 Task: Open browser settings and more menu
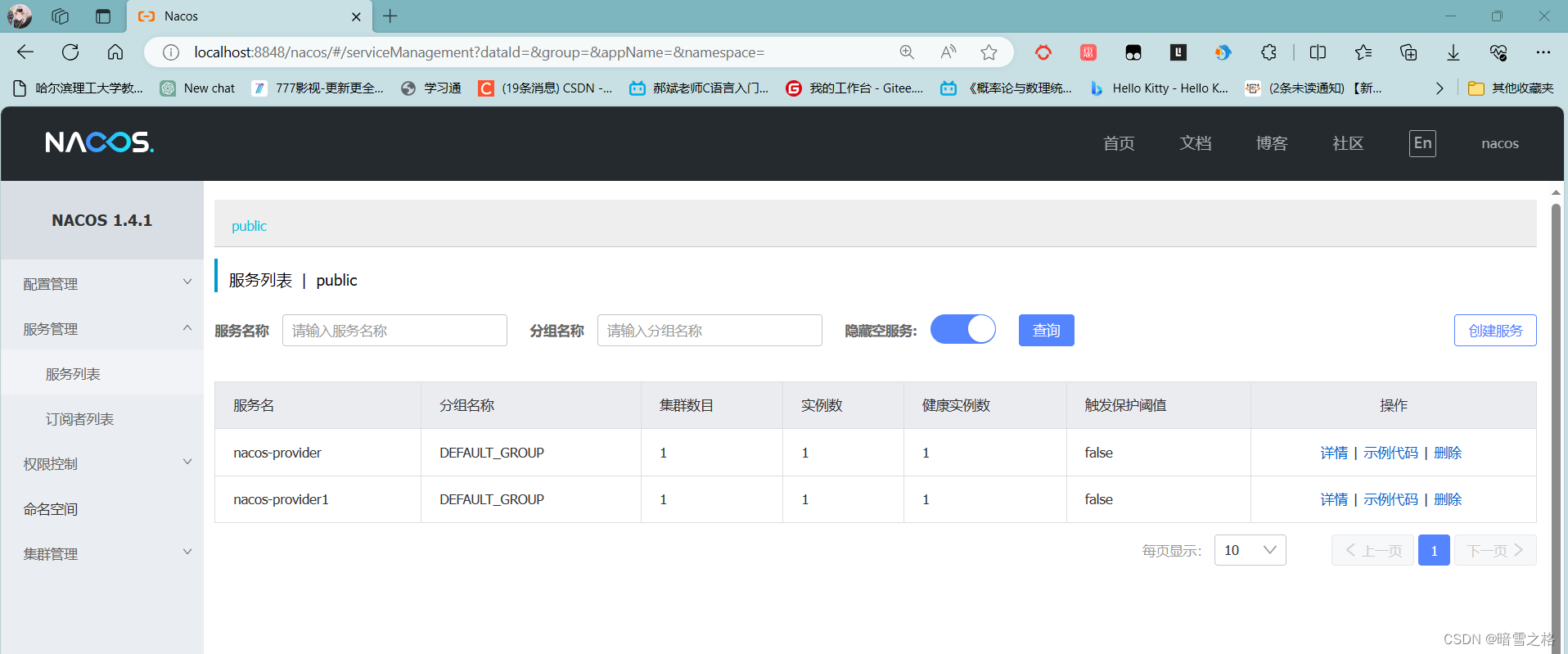click(1543, 52)
